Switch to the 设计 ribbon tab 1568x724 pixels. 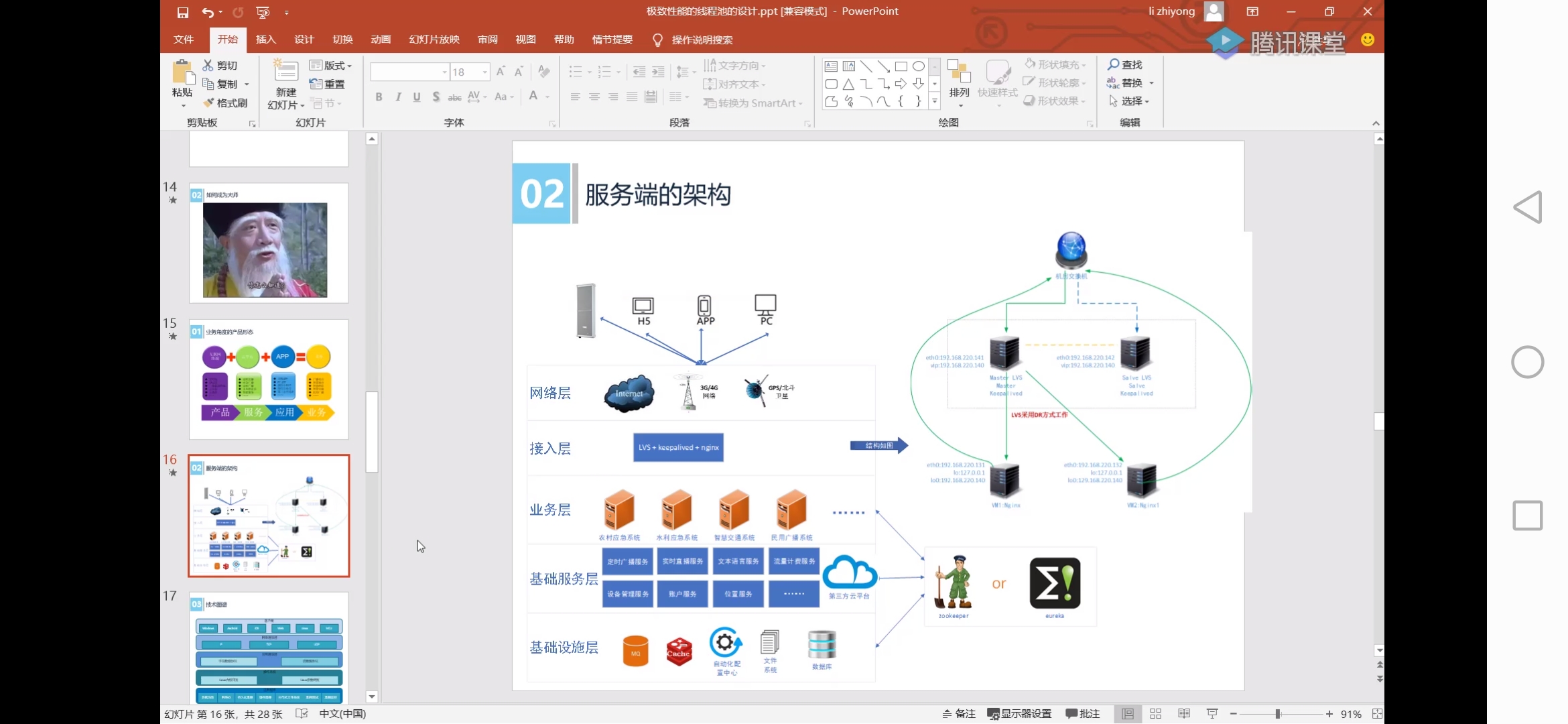click(304, 40)
